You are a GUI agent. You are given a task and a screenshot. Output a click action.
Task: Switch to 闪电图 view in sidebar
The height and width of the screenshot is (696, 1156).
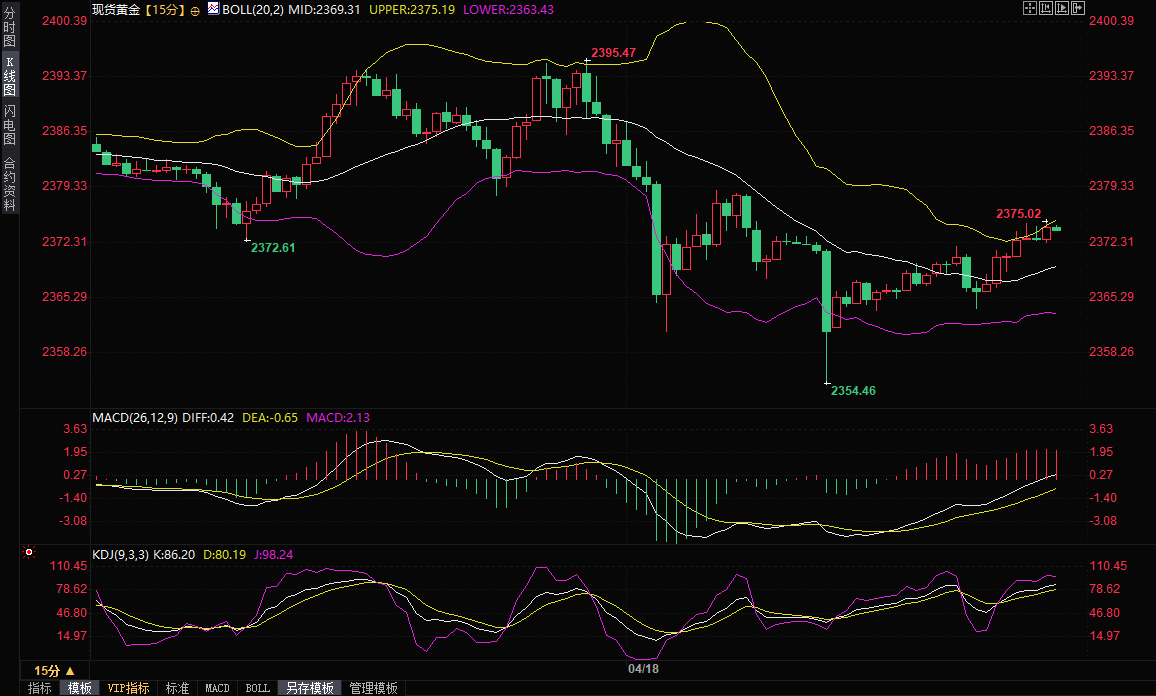[9, 125]
